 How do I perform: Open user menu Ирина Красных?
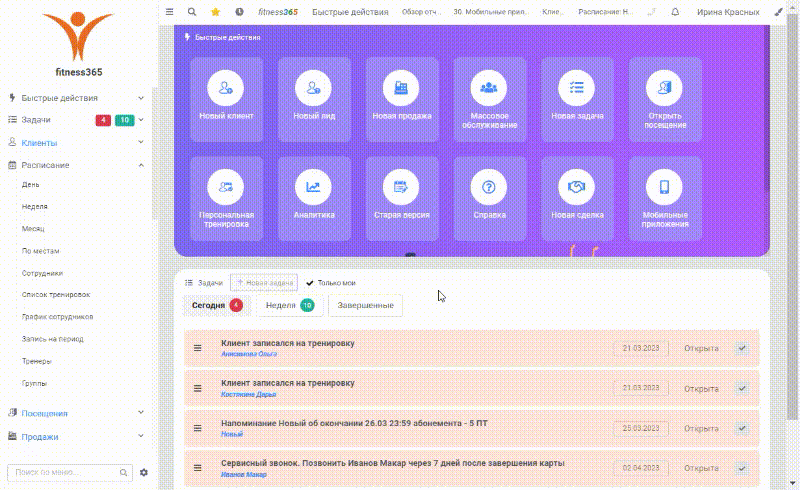(x=728, y=12)
